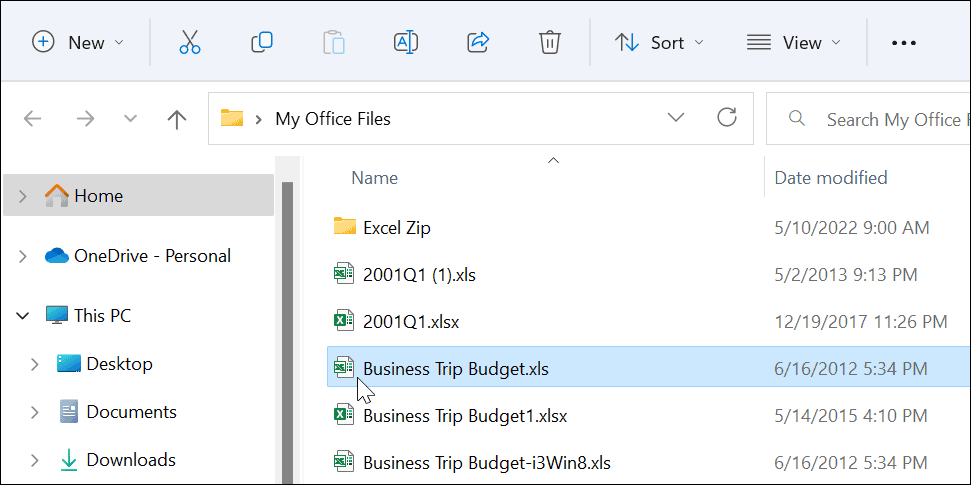Screen dimensions: 971x485
Task: Click the Cut scissors icon
Action: pos(190,43)
